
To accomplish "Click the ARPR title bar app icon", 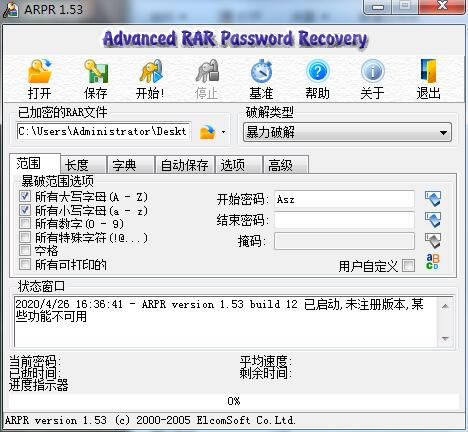I will [x=11, y=9].
